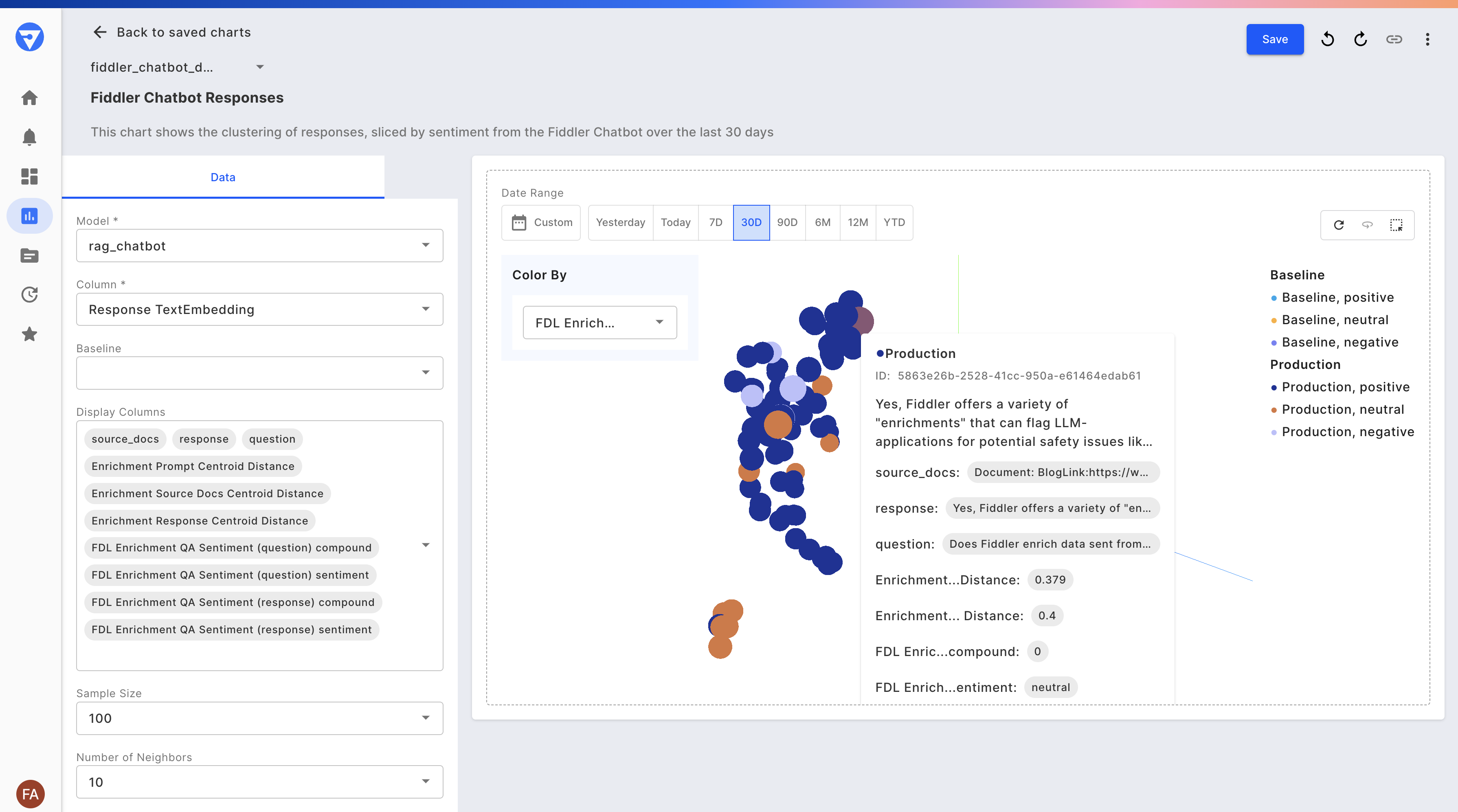Image resolution: width=1458 pixels, height=812 pixels.
Task: Toggle Production, negative legend entry
Action: point(1347,432)
